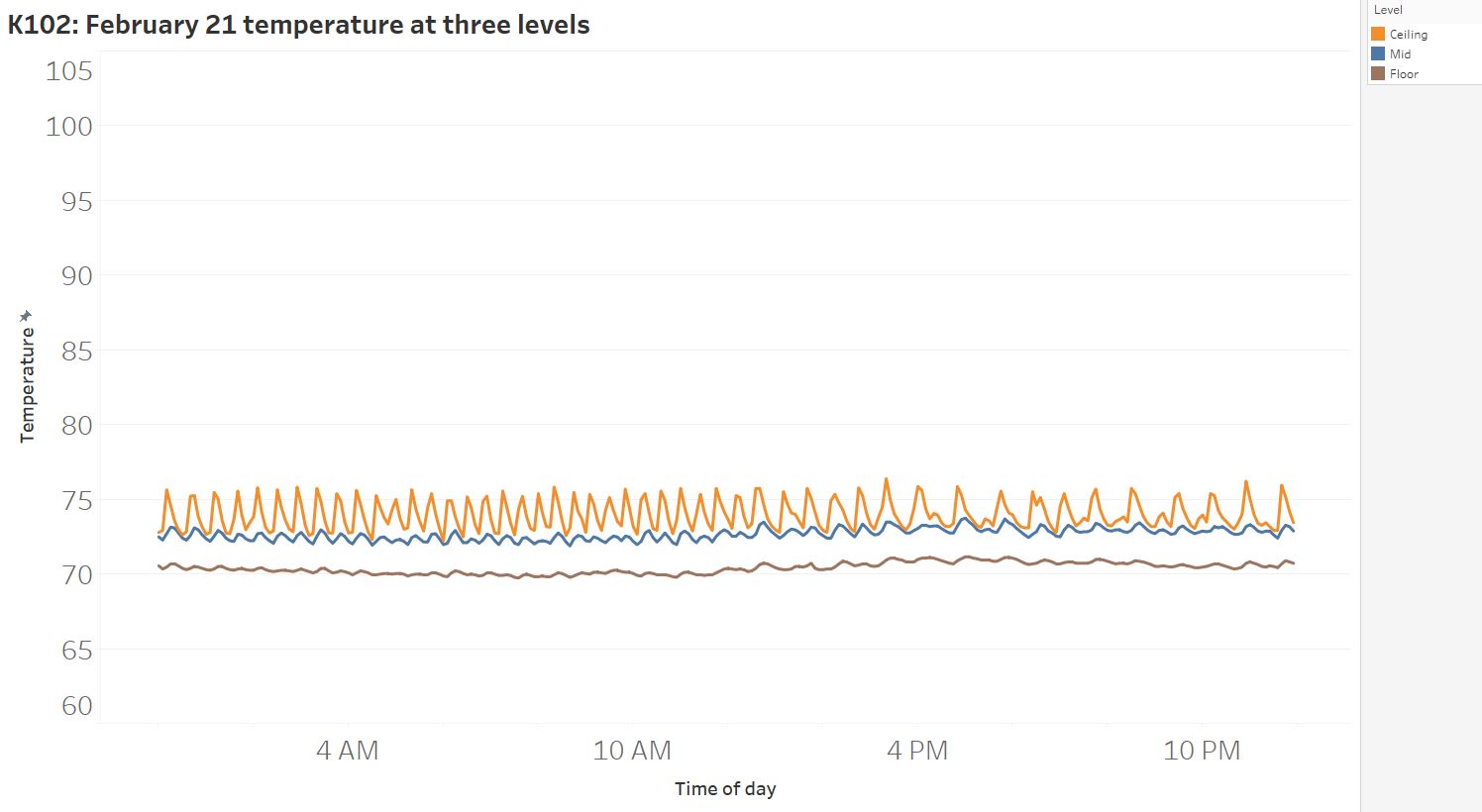Image resolution: width=1482 pixels, height=812 pixels.
Task: Click the 100 value on the temperature axis
Action: 69,127
